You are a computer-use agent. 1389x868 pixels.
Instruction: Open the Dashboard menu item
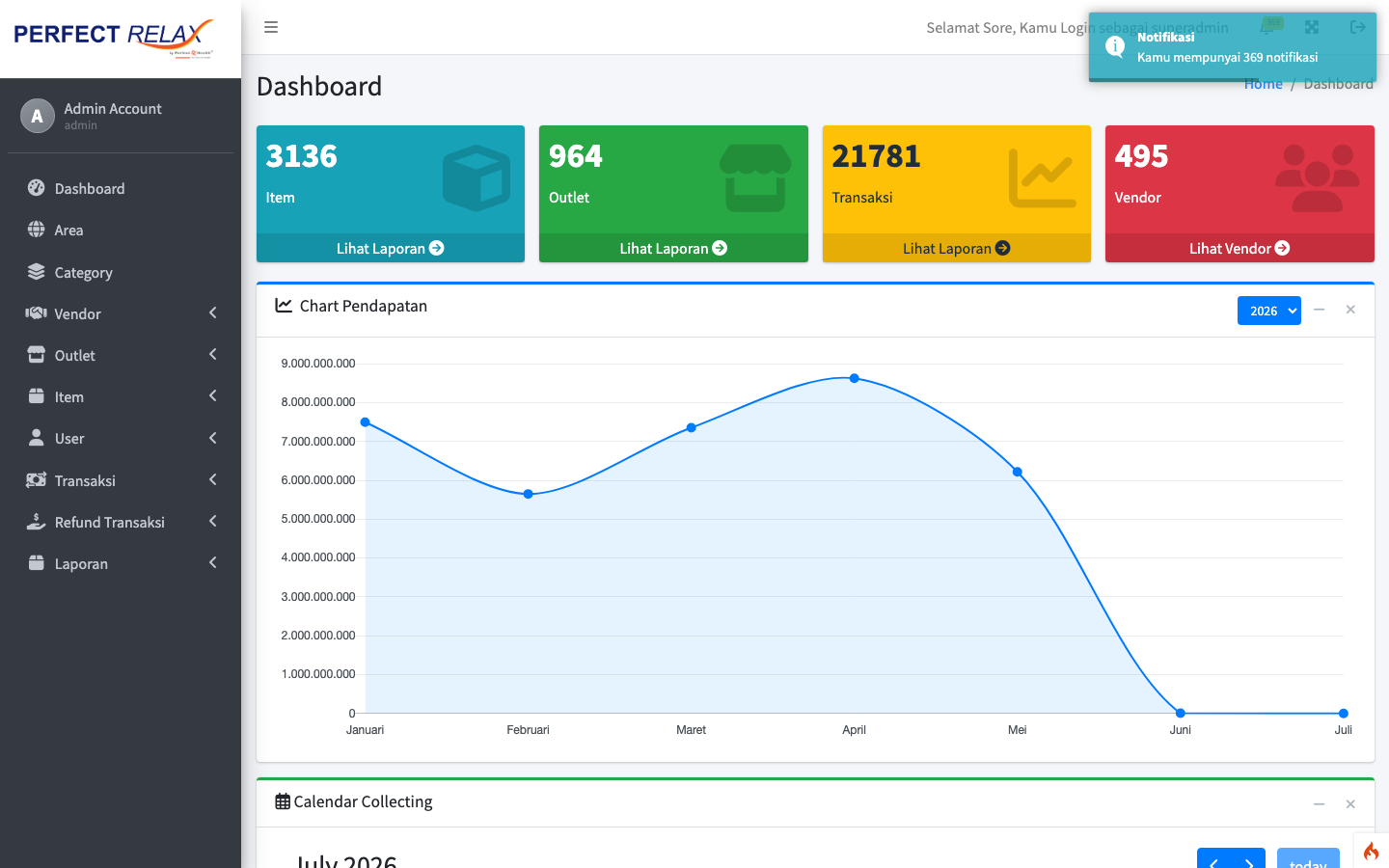tap(121, 188)
